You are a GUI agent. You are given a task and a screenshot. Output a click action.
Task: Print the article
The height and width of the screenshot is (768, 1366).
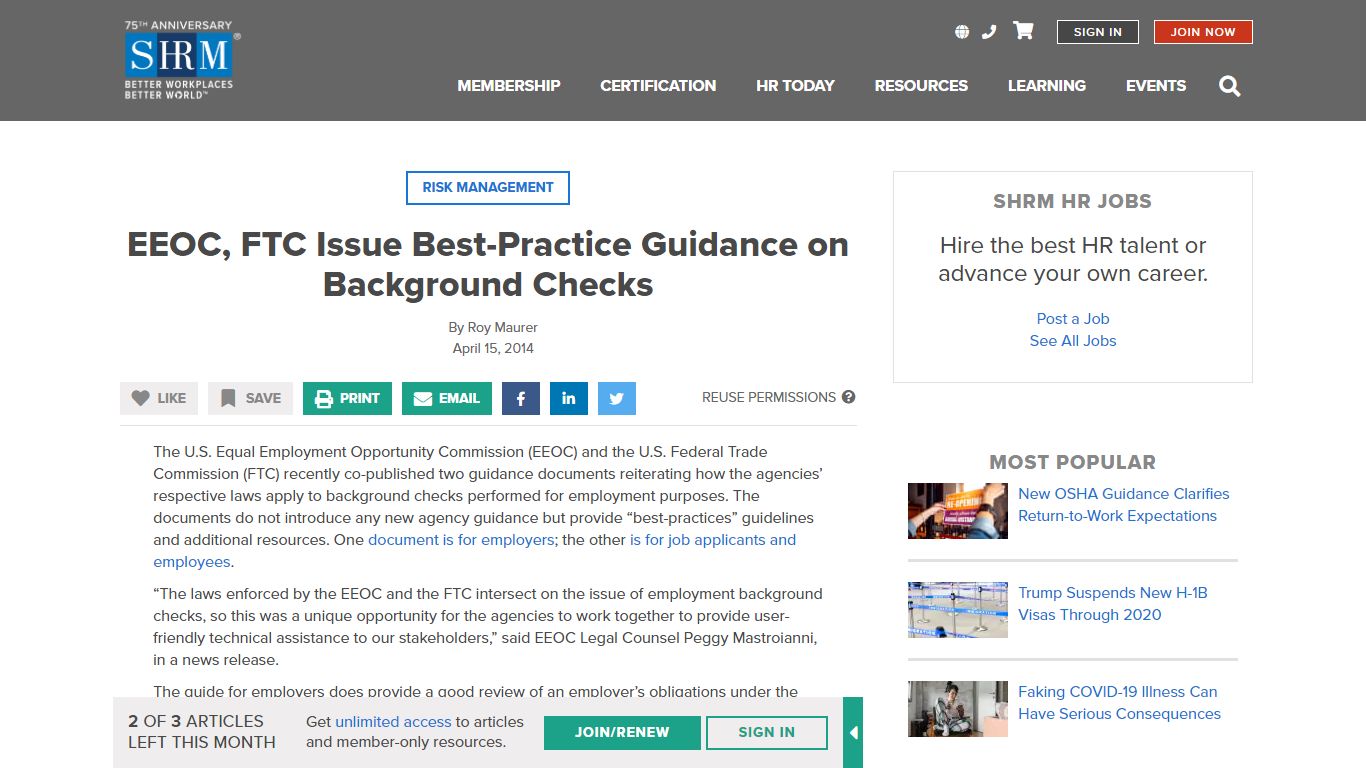click(347, 398)
